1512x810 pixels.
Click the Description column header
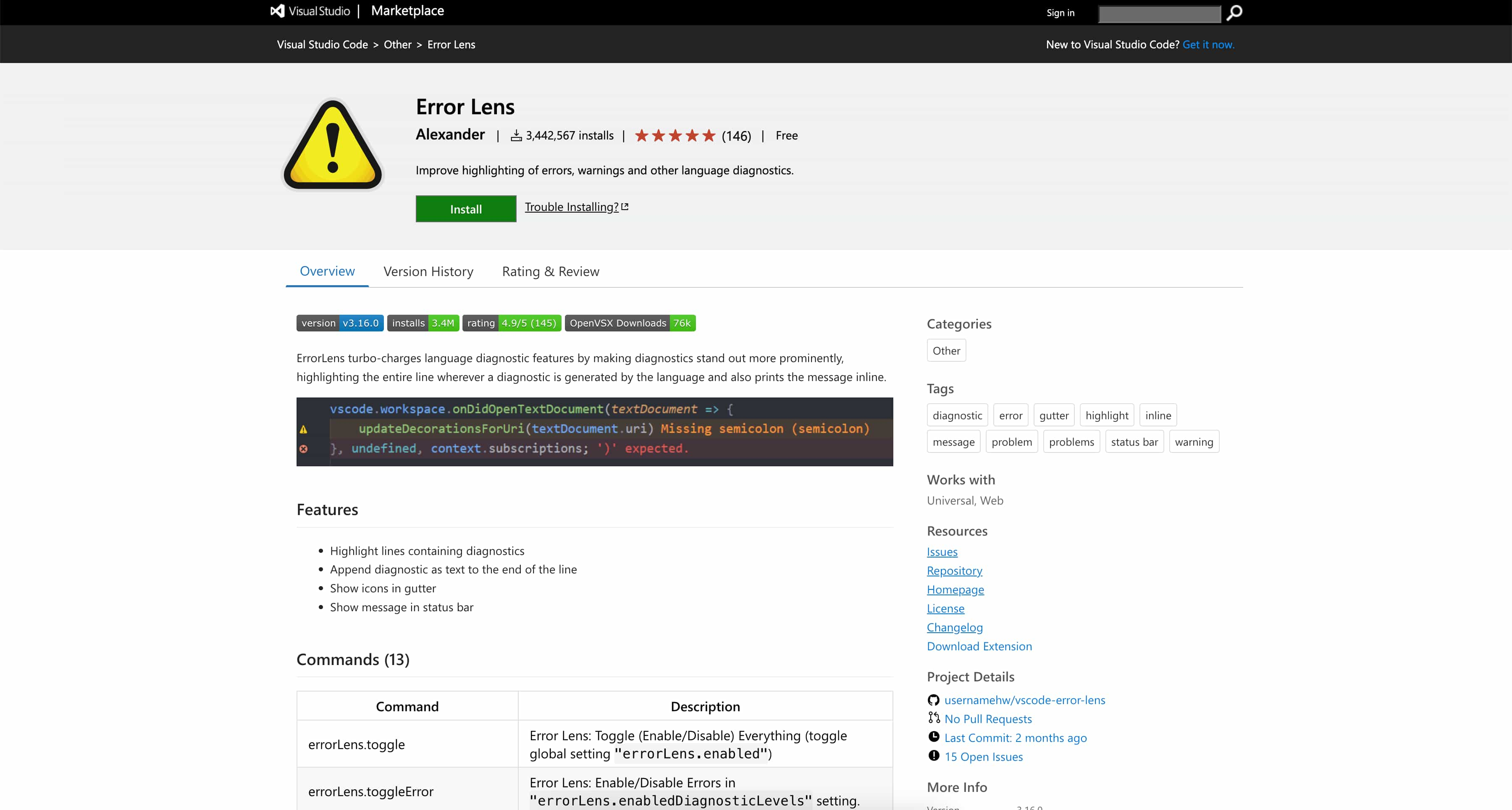705,706
